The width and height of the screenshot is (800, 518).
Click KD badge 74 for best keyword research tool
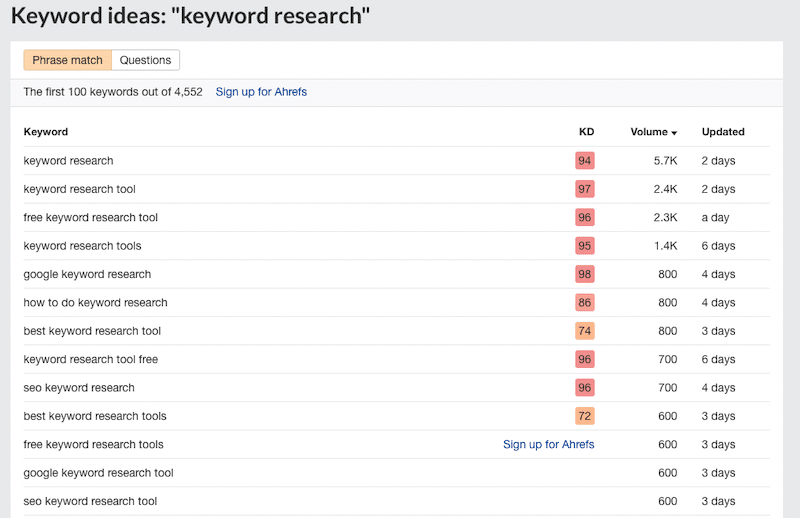(585, 331)
